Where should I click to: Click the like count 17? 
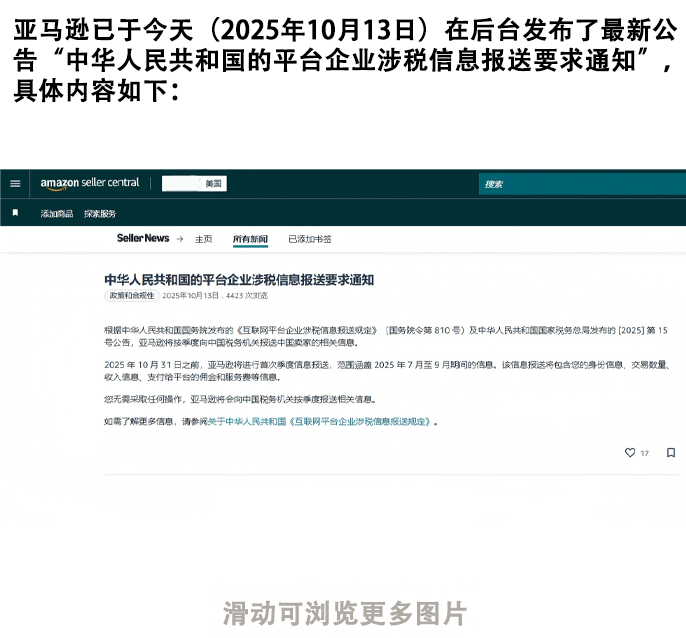(x=644, y=453)
